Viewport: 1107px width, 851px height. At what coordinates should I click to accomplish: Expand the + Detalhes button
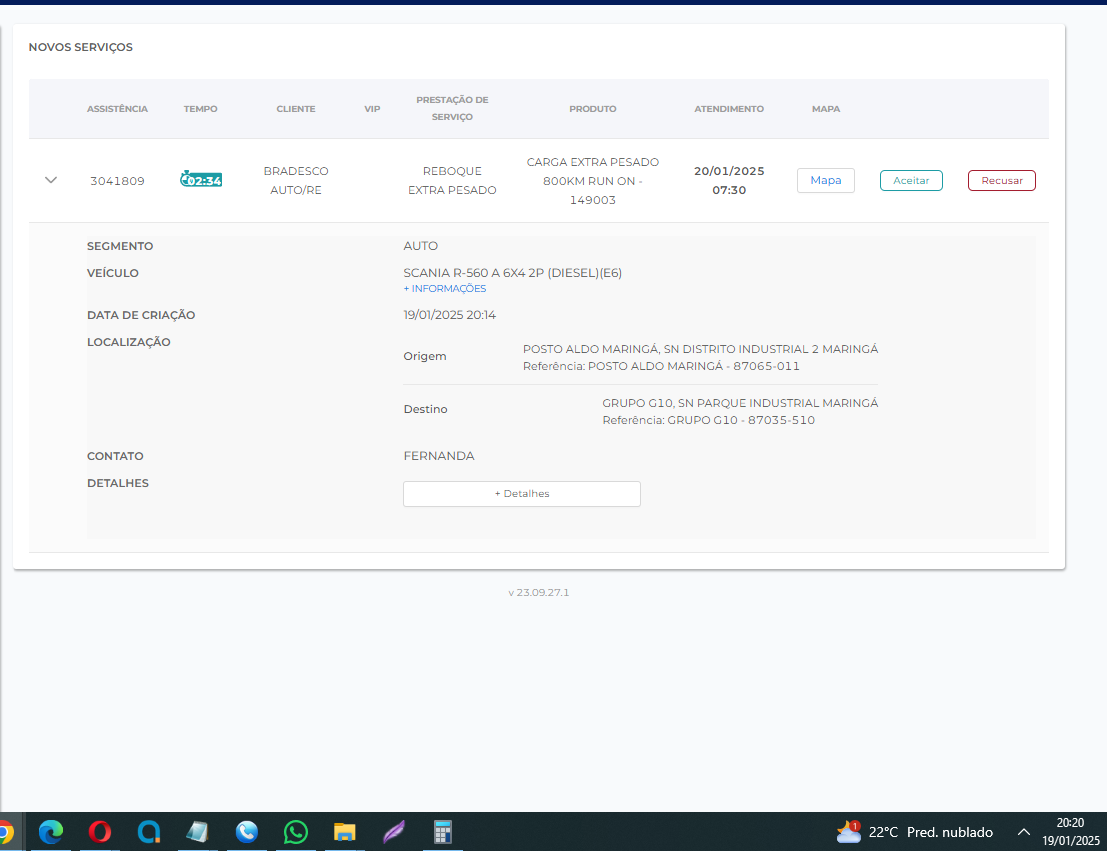pos(521,494)
